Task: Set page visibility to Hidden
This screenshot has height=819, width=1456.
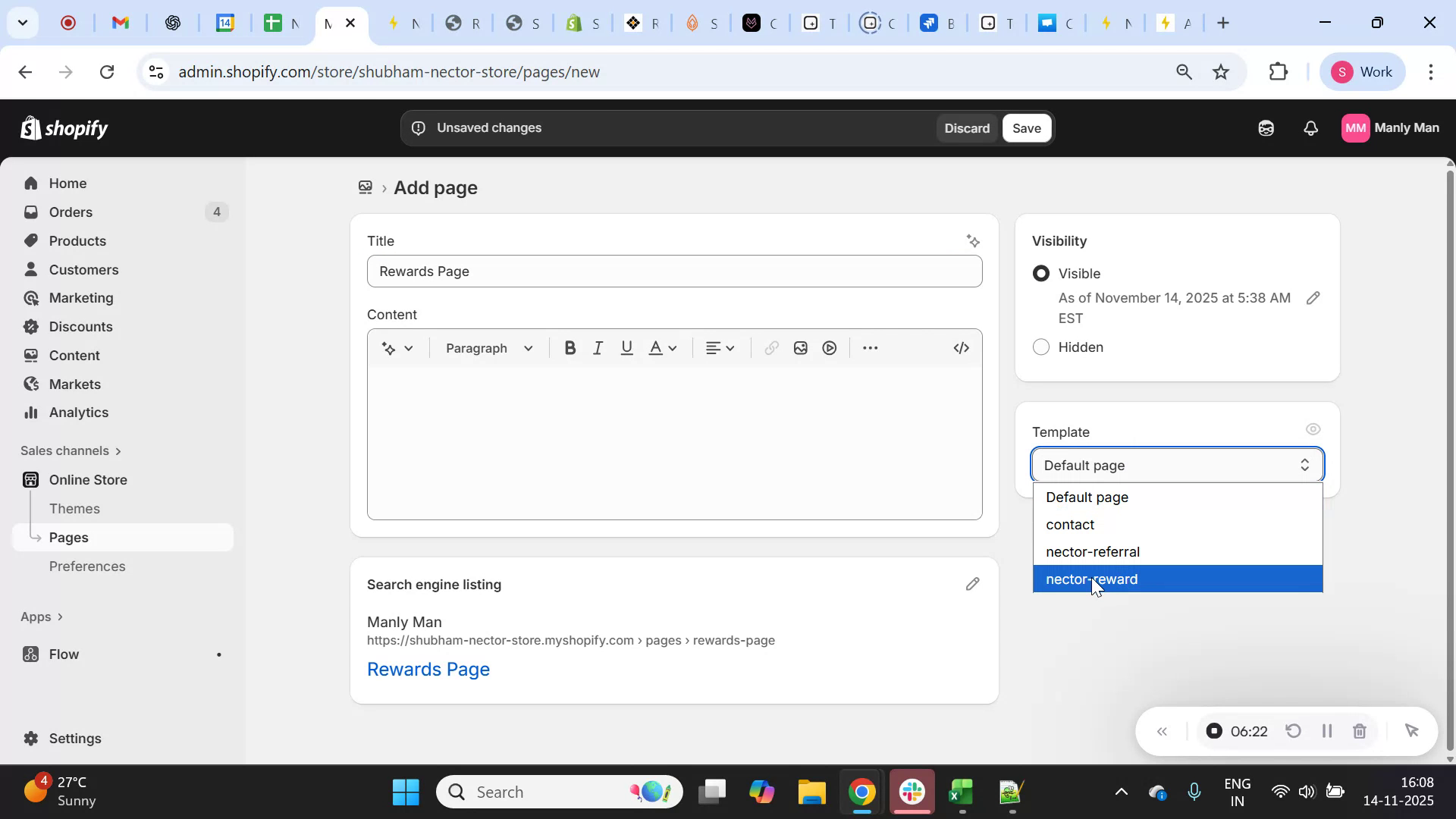Action: pyautogui.click(x=1040, y=347)
